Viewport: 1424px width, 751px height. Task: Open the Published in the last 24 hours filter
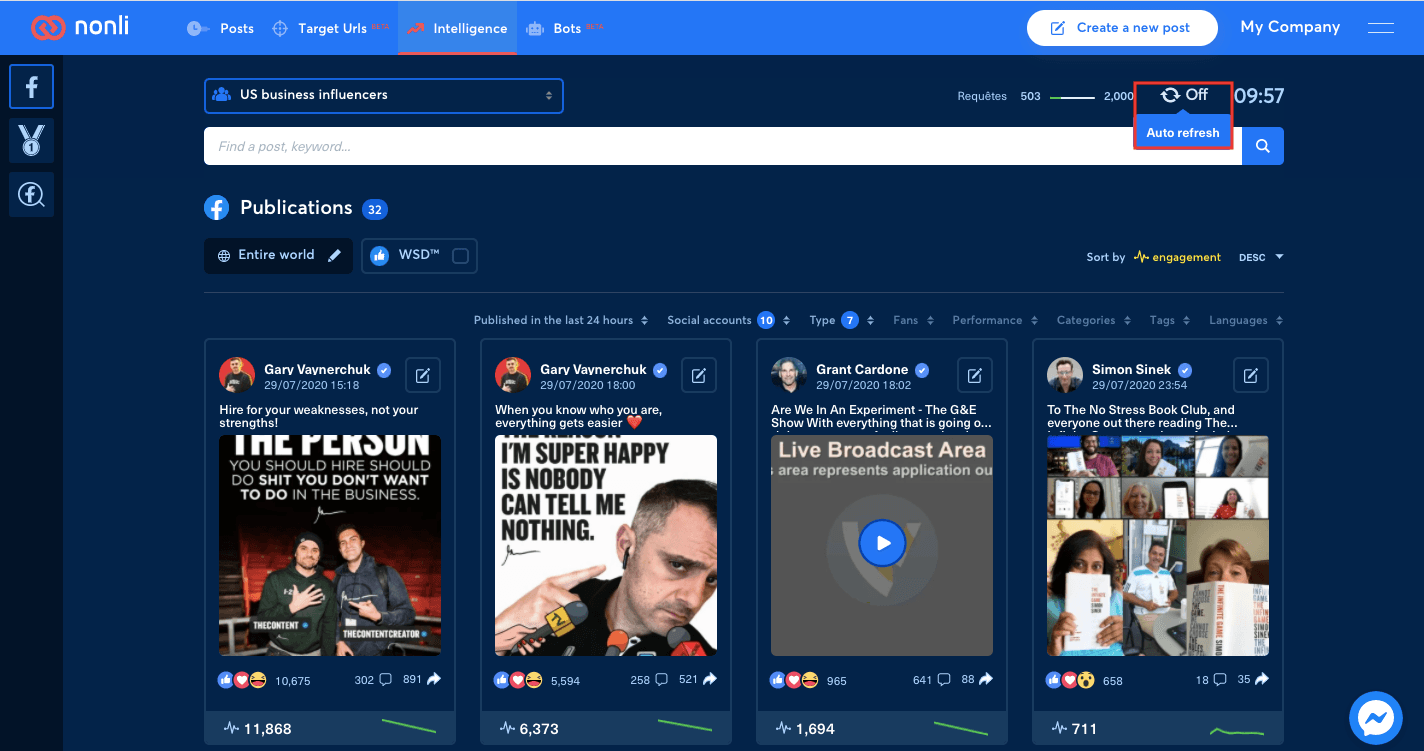(560, 320)
